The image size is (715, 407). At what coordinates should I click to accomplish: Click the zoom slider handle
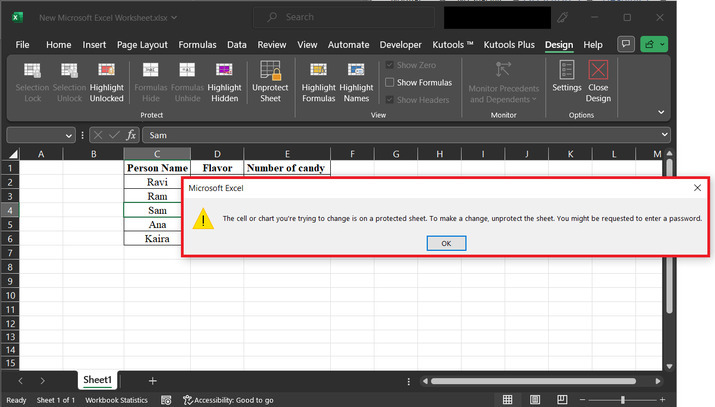622,400
